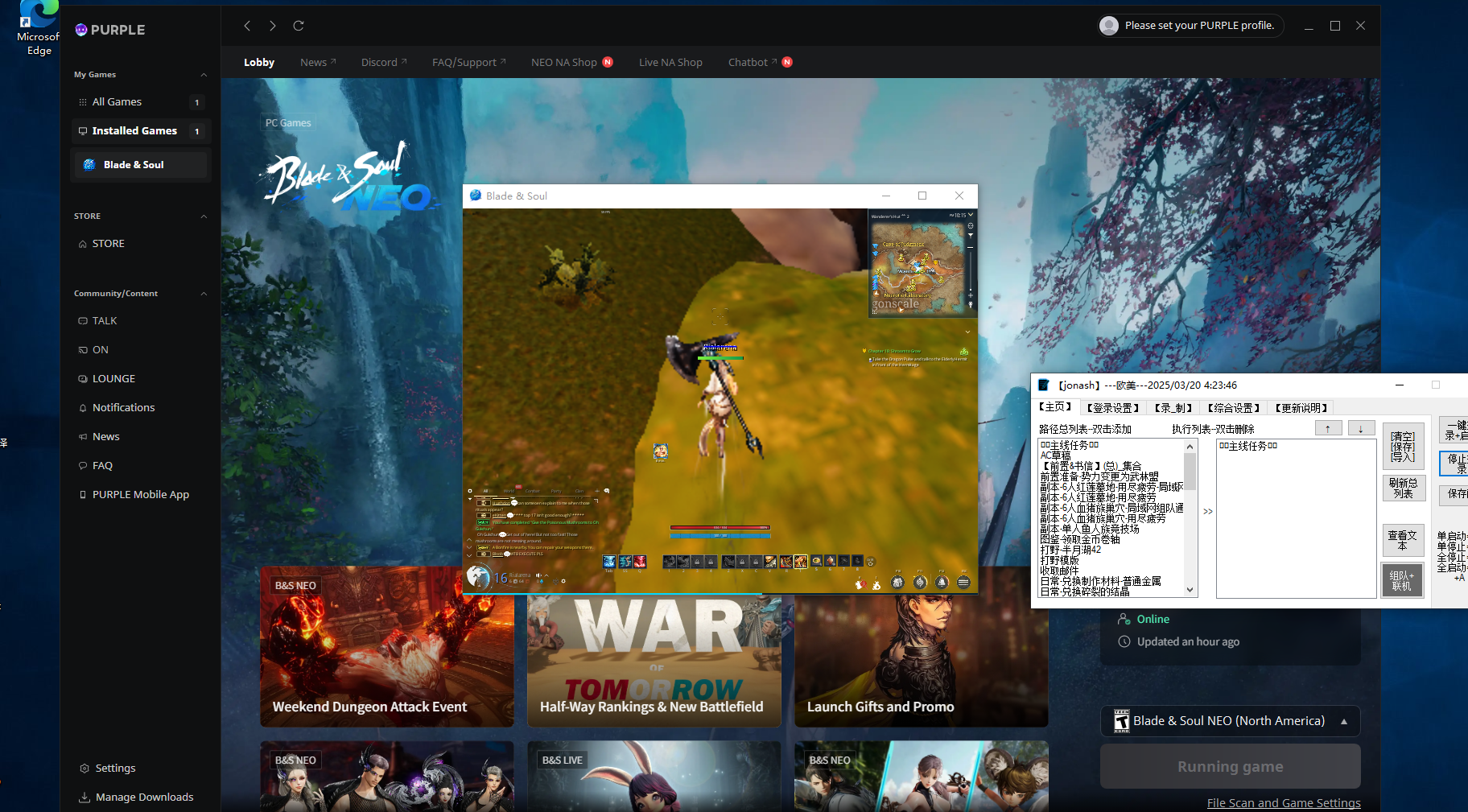Switch to the 【登录设置】 tab

coord(1113,408)
